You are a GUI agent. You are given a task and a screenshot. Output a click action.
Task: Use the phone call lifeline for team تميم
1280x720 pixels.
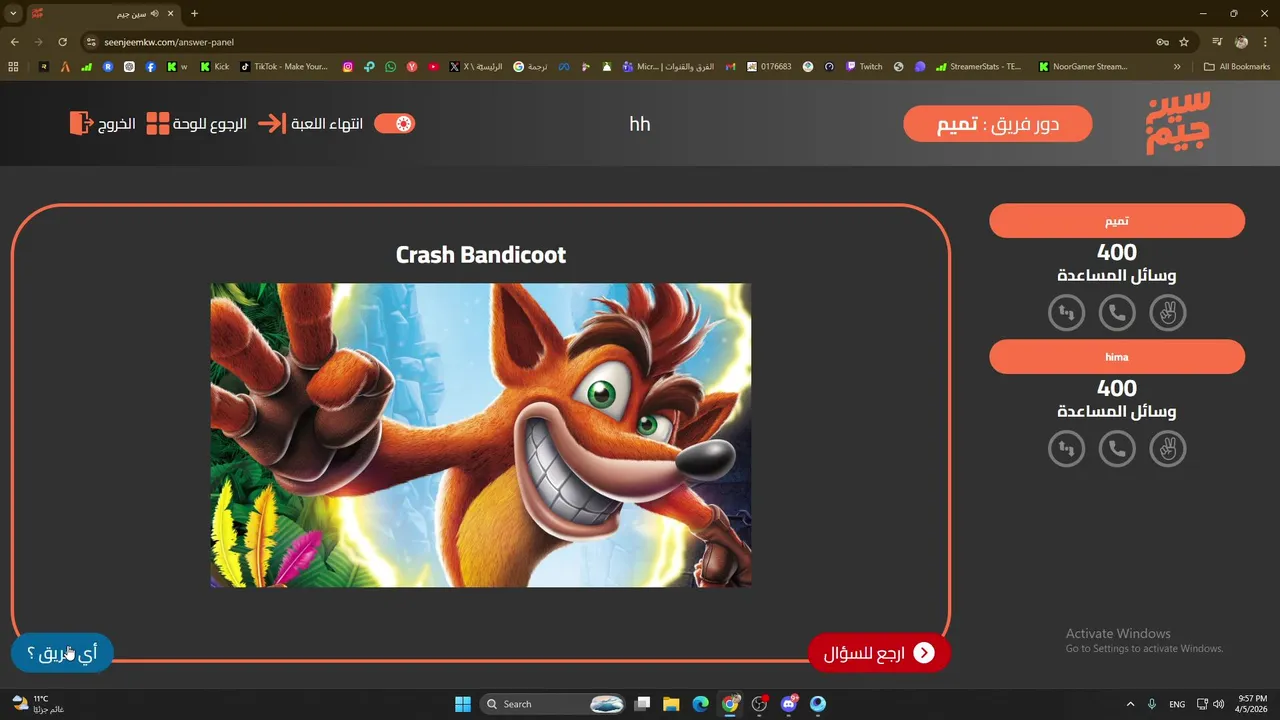[1117, 313]
